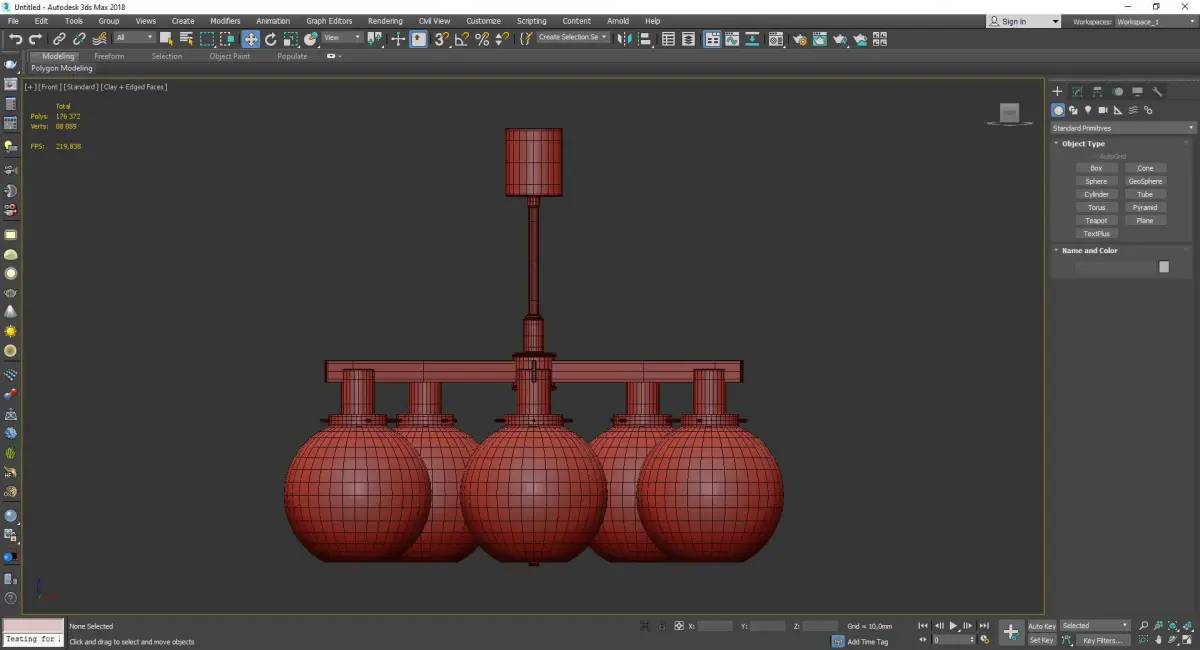Image resolution: width=1200 pixels, height=650 pixels.
Task: Open the Standard Primitives dropdown
Action: pos(1122,128)
